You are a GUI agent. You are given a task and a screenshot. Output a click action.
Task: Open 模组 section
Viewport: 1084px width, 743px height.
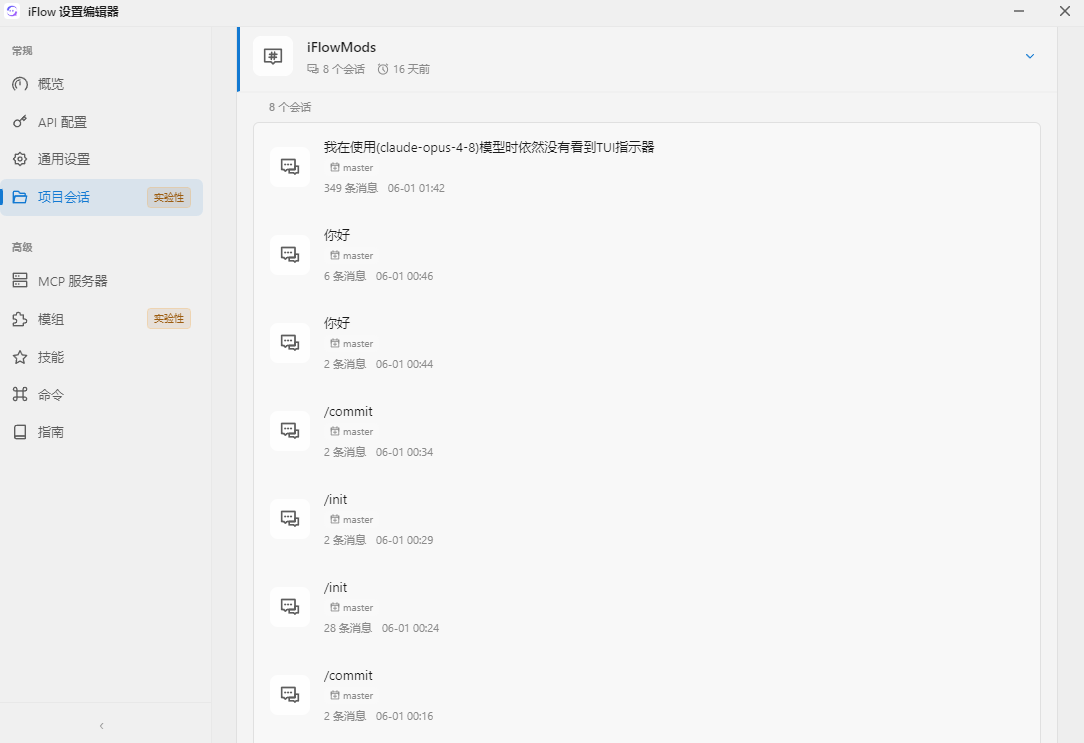point(102,319)
